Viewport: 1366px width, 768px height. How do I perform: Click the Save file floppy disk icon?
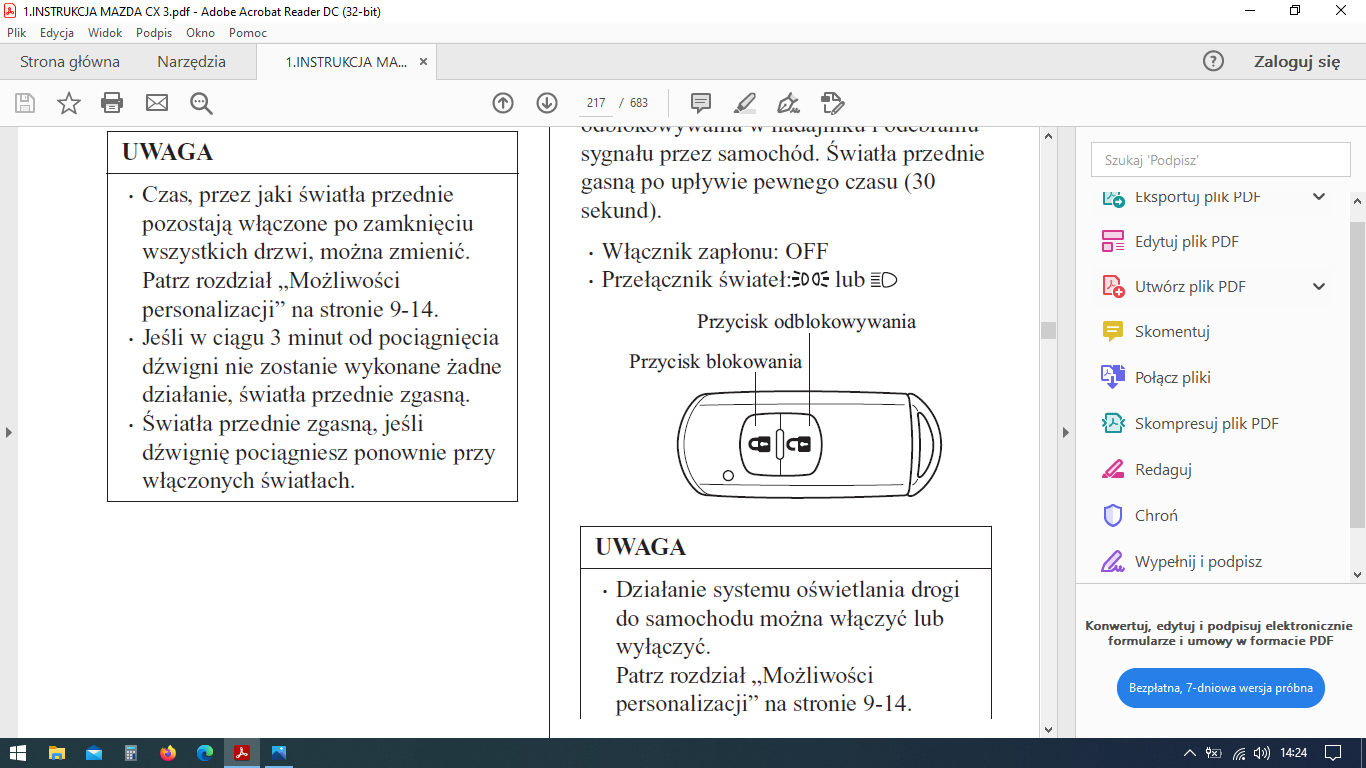coord(25,103)
